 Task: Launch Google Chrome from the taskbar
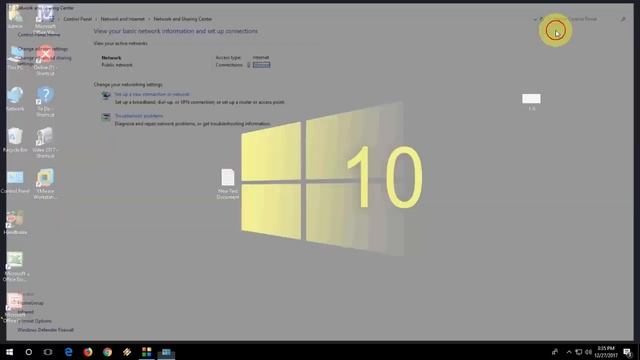107,352
